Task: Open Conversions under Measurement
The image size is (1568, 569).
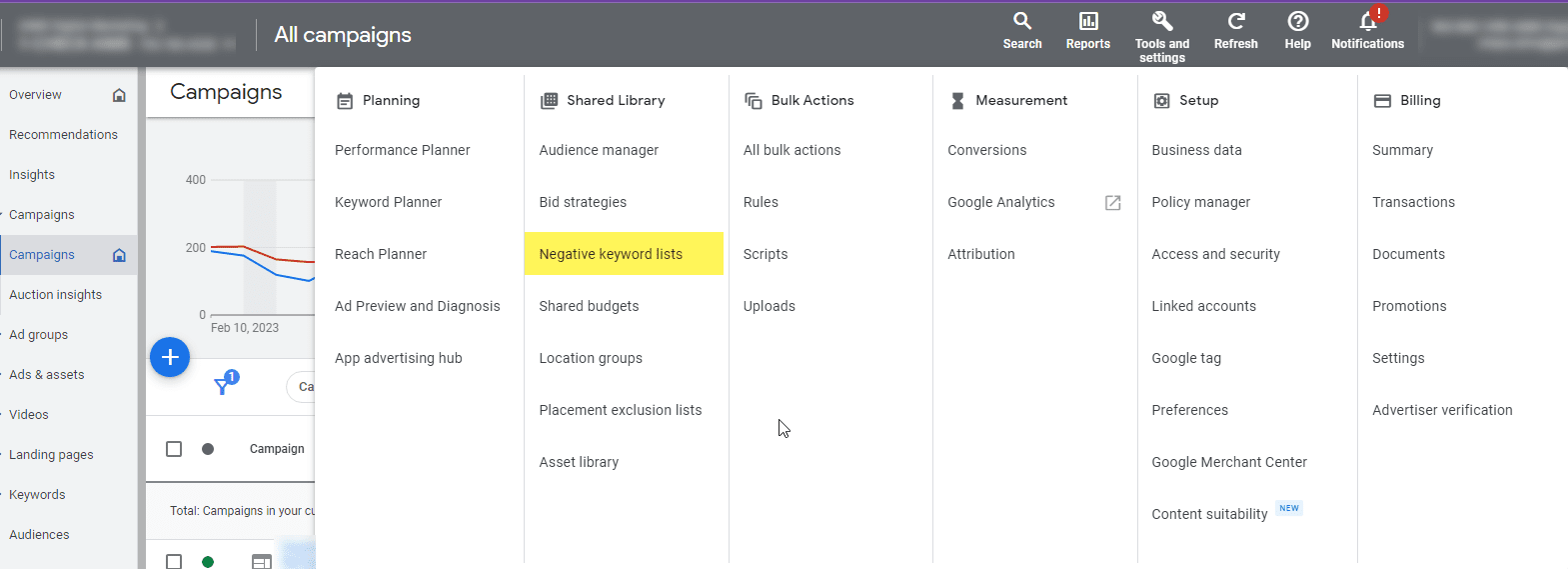Action: tap(986, 150)
